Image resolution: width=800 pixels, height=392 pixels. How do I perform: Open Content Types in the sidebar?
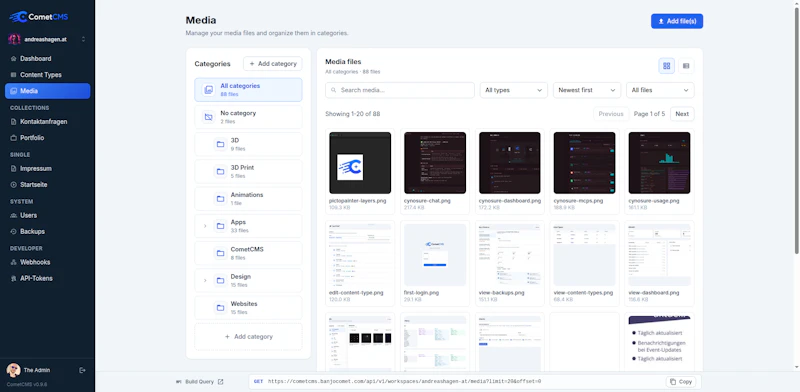pos(47,75)
